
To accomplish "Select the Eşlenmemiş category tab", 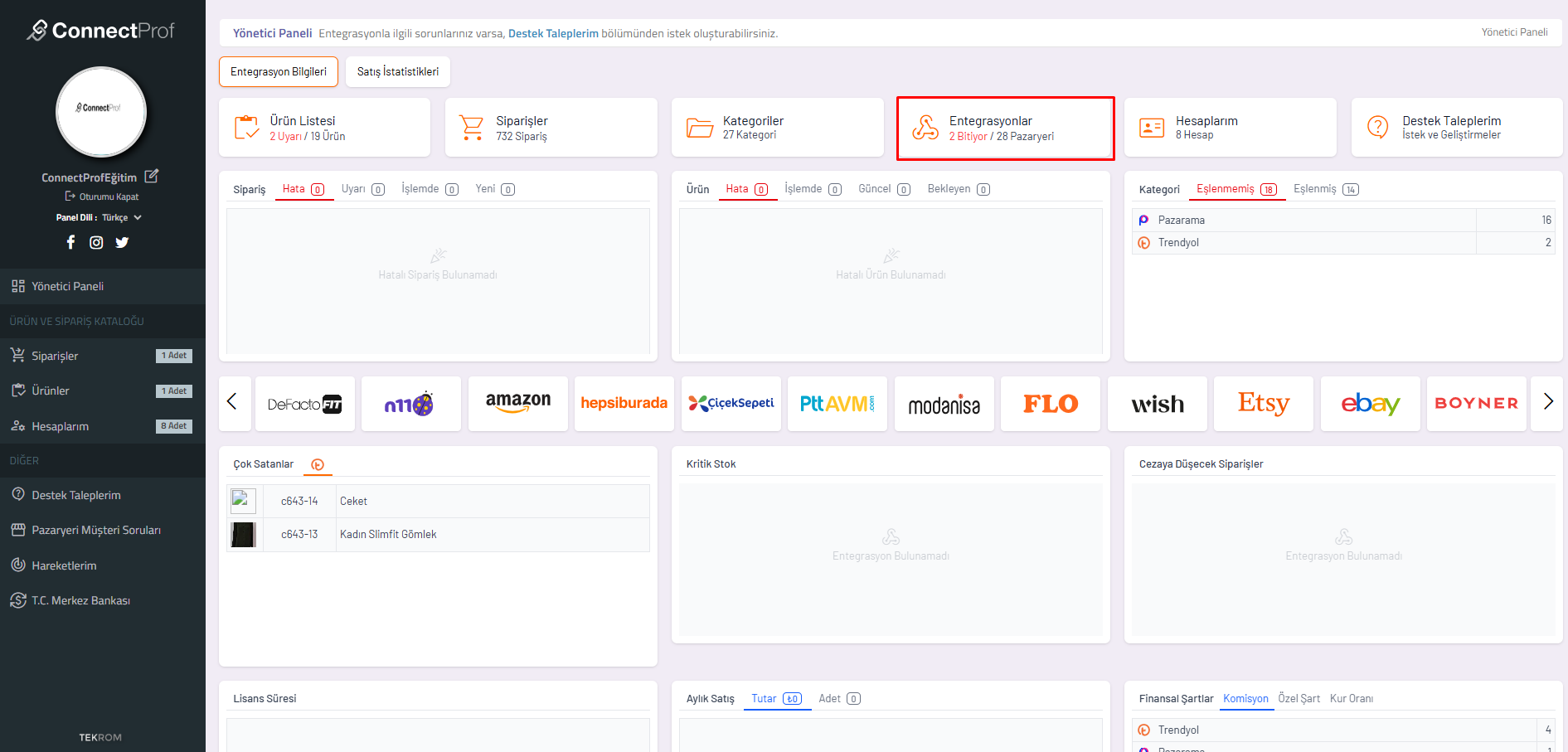I will pyautogui.click(x=1236, y=189).
